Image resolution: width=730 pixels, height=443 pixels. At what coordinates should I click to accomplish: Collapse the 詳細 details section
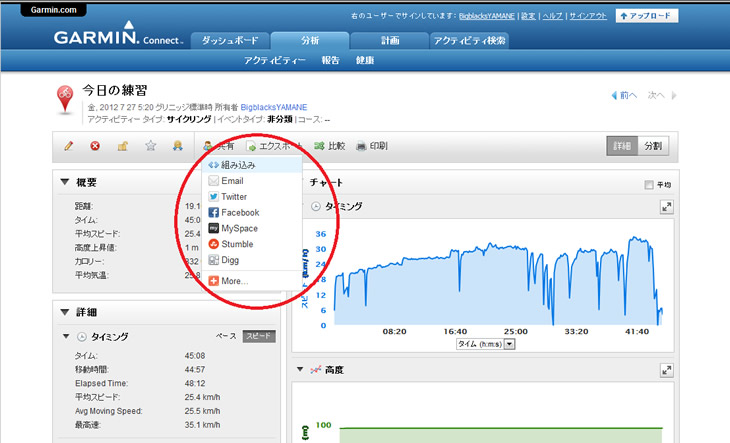pyautogui.click(x=65, y=312)
